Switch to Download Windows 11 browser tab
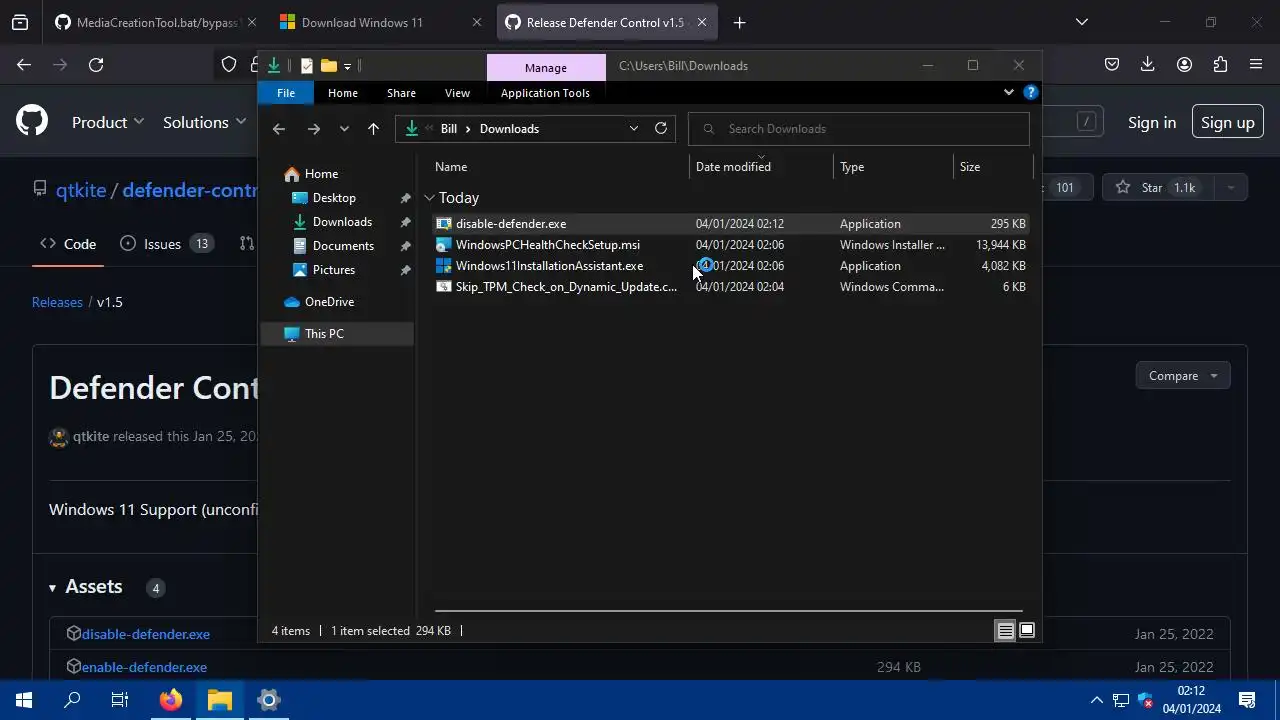 tap(380, 22)
